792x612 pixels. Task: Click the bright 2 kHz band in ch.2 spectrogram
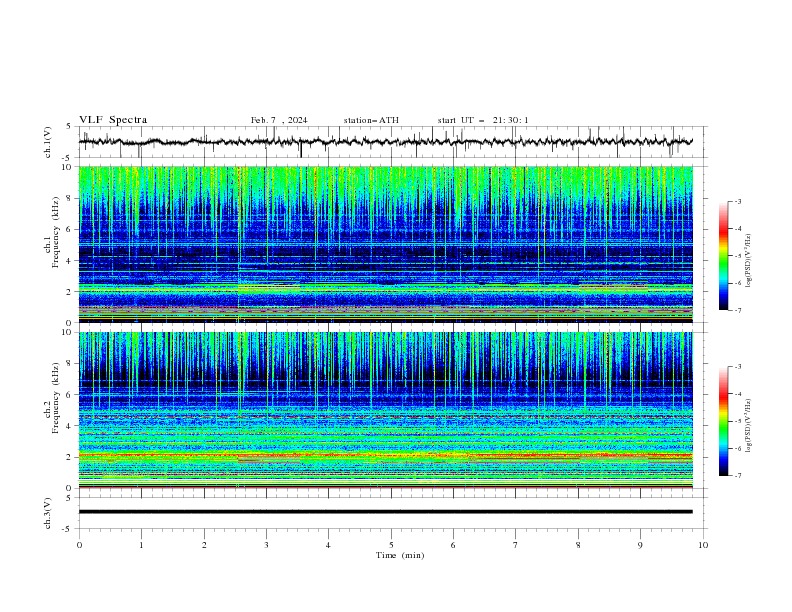pyautogui.click(x=385, y=455)
